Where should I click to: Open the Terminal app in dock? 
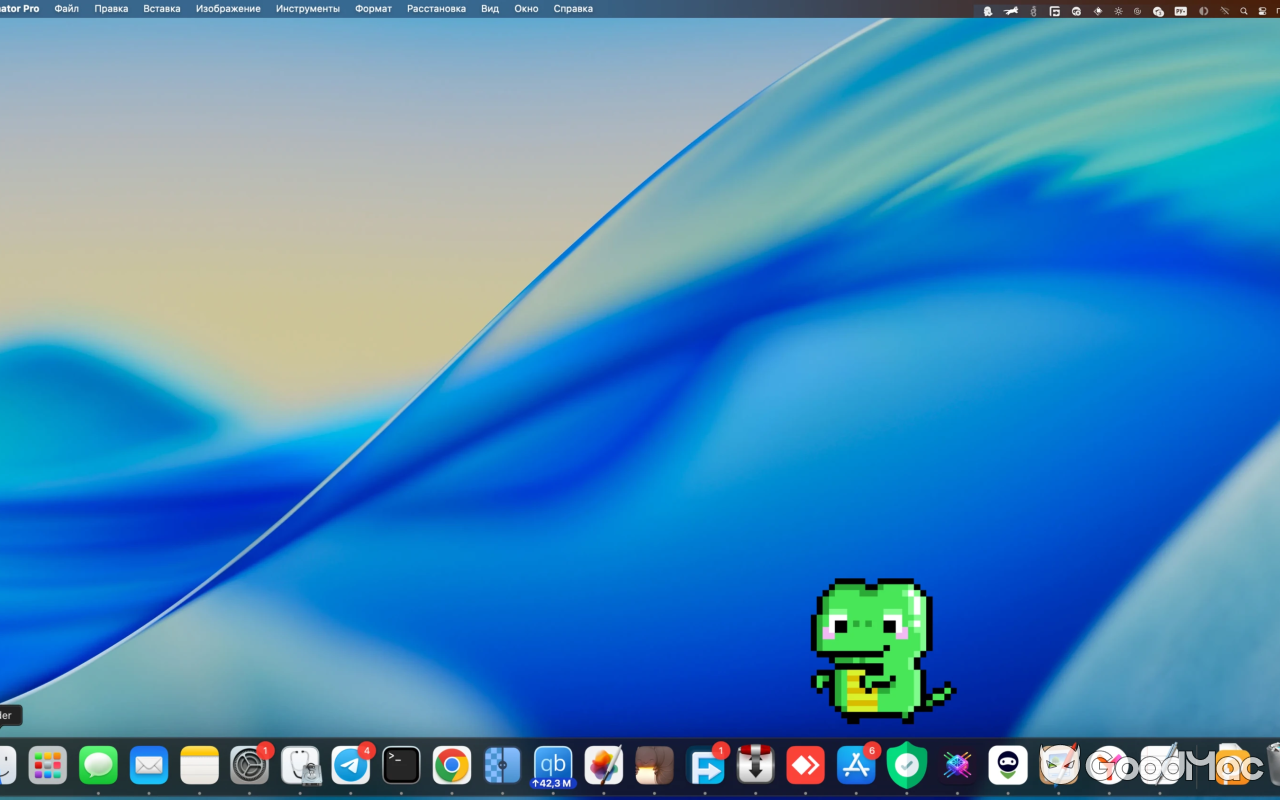pyautogui.click(x=401, y=766)
